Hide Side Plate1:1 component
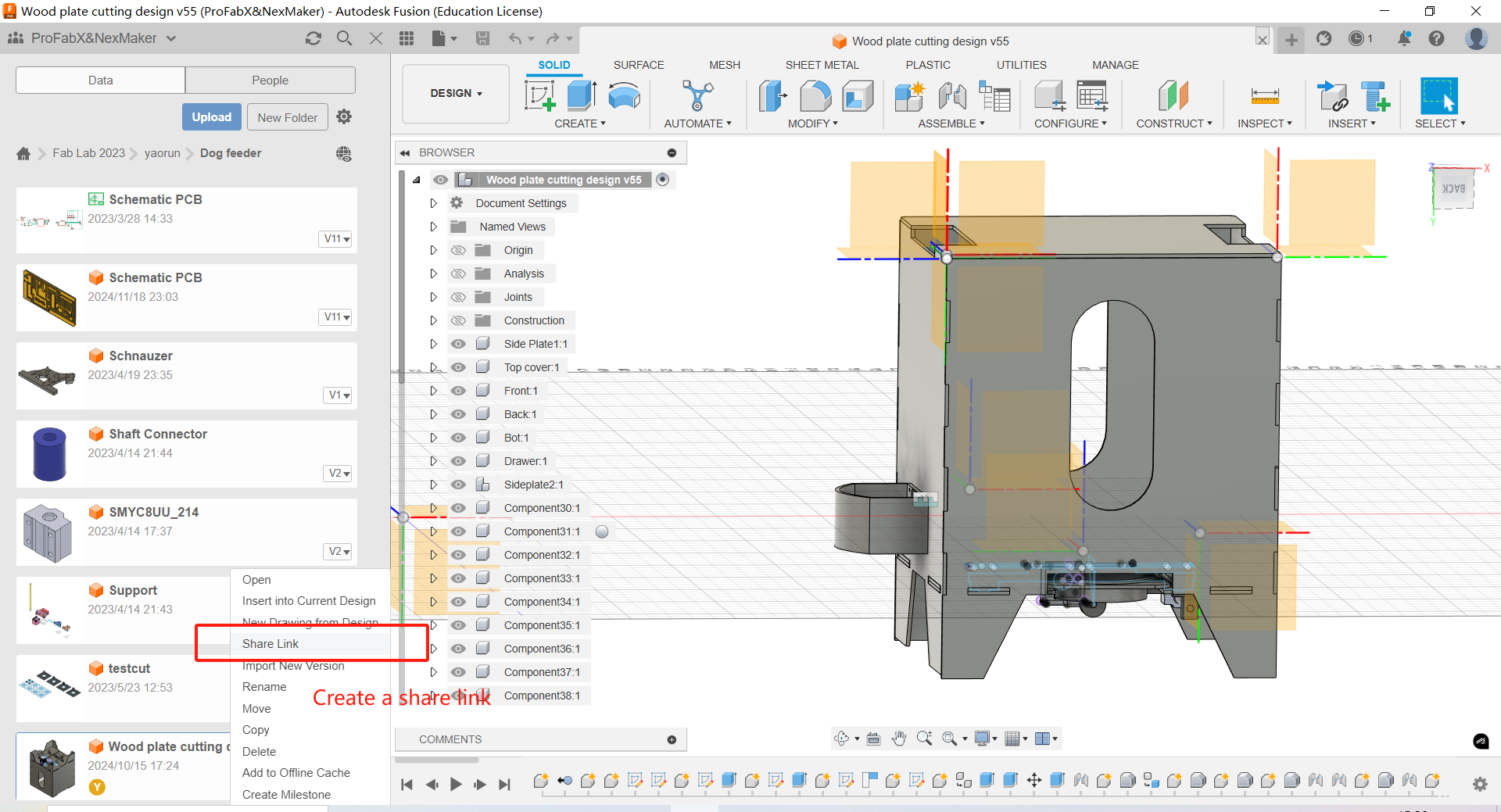1501x812 pixels. [459, 344]
